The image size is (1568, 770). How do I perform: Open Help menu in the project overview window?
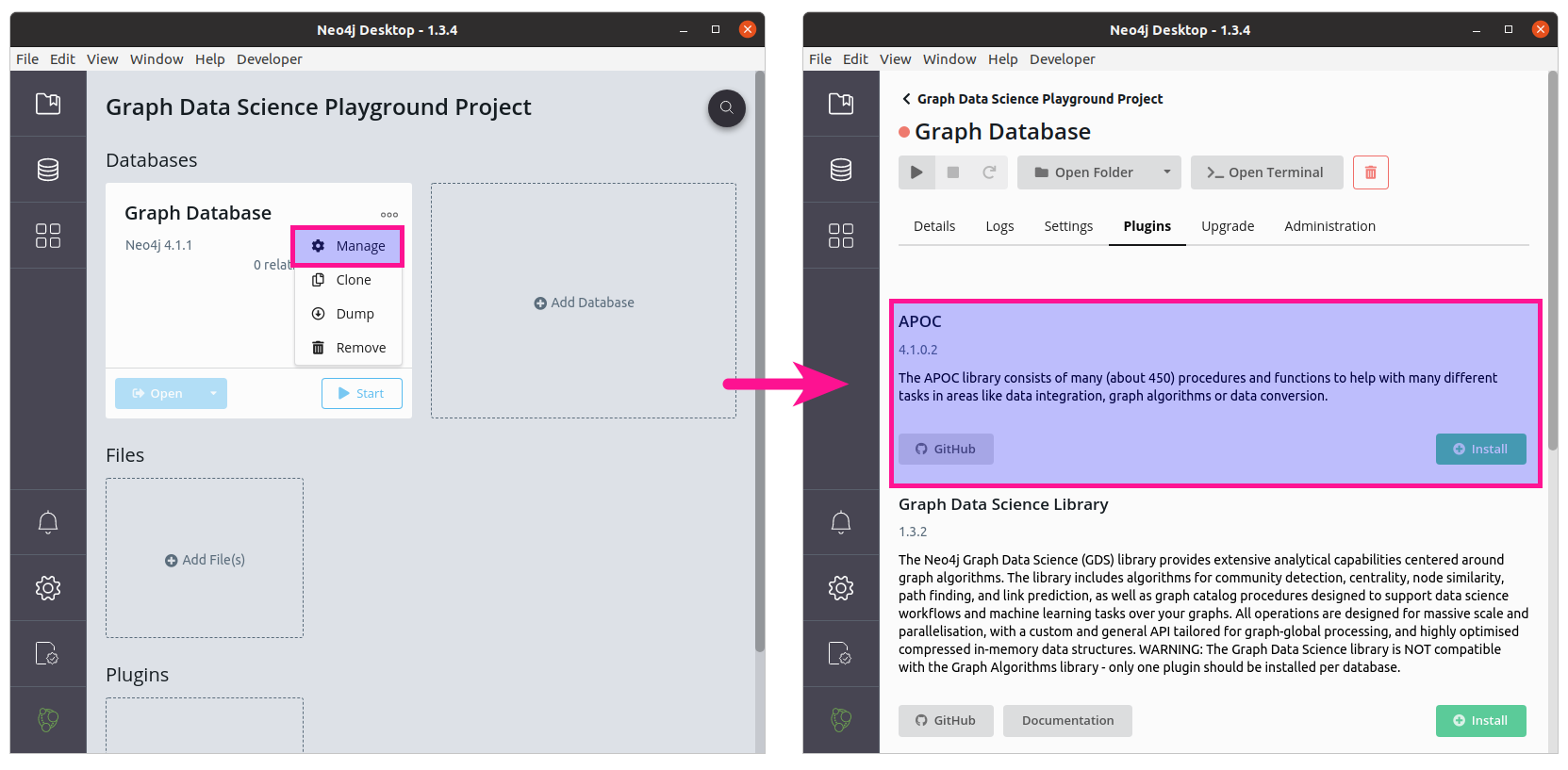tap(210, 59)
